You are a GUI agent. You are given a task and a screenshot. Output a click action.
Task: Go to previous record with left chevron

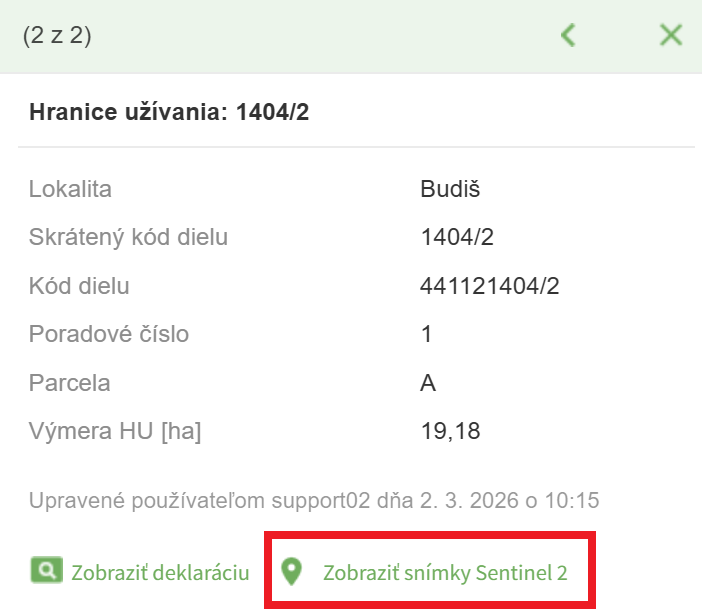pyautogui.click(x=568, y=36)
